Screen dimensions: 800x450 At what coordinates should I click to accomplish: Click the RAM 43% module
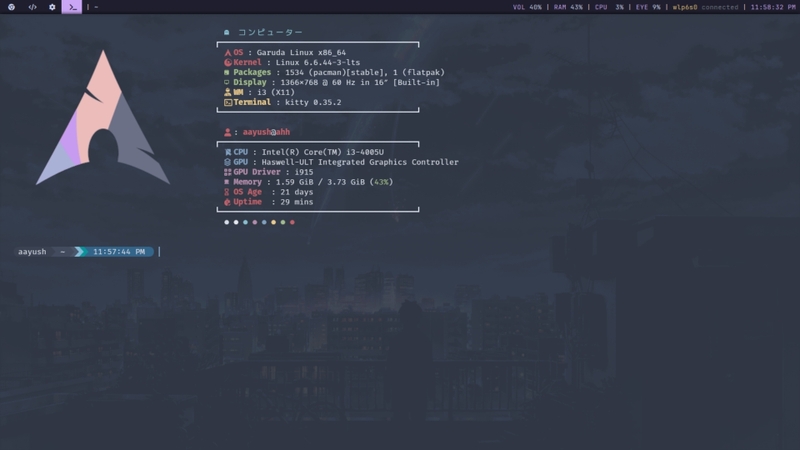568,7
